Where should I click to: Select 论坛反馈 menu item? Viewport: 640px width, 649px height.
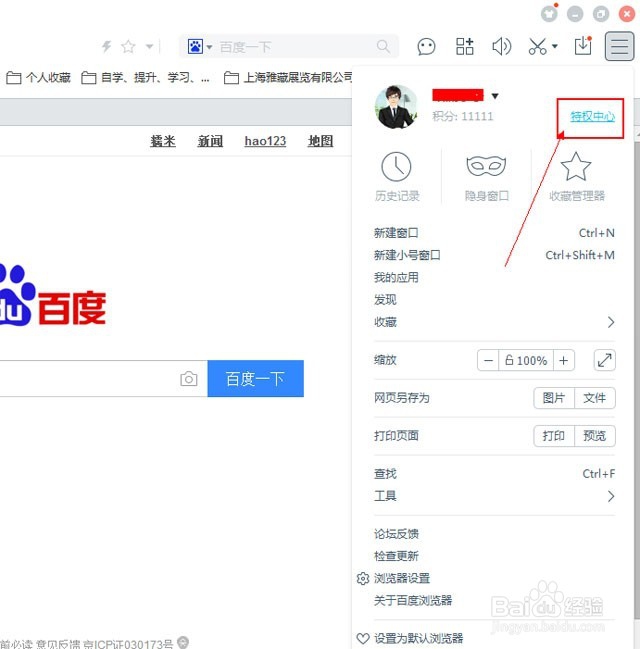pyautogui.click(x=396, y=534)
